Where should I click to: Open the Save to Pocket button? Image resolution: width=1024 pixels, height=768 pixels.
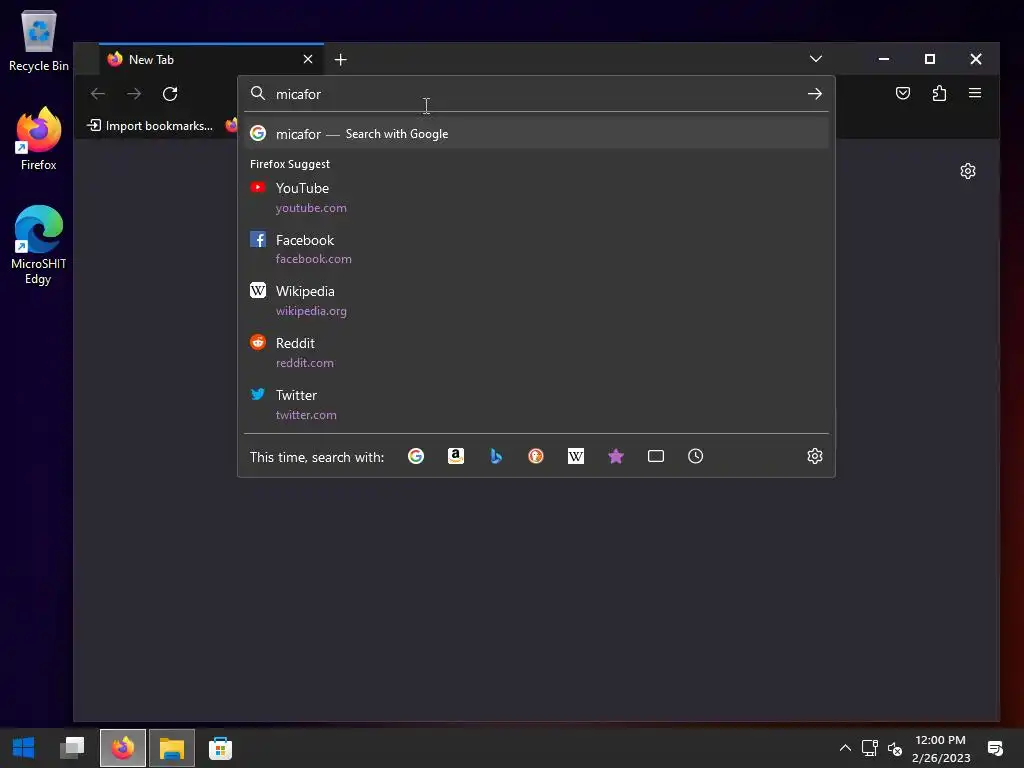pos(903,93)
